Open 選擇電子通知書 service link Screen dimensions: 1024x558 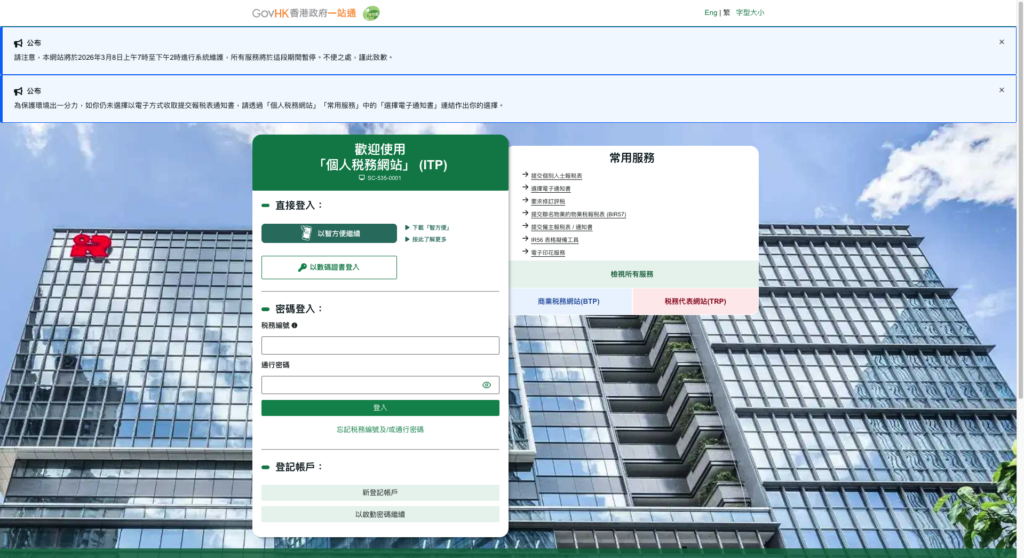pyautogui.click(x=551, y=189)
